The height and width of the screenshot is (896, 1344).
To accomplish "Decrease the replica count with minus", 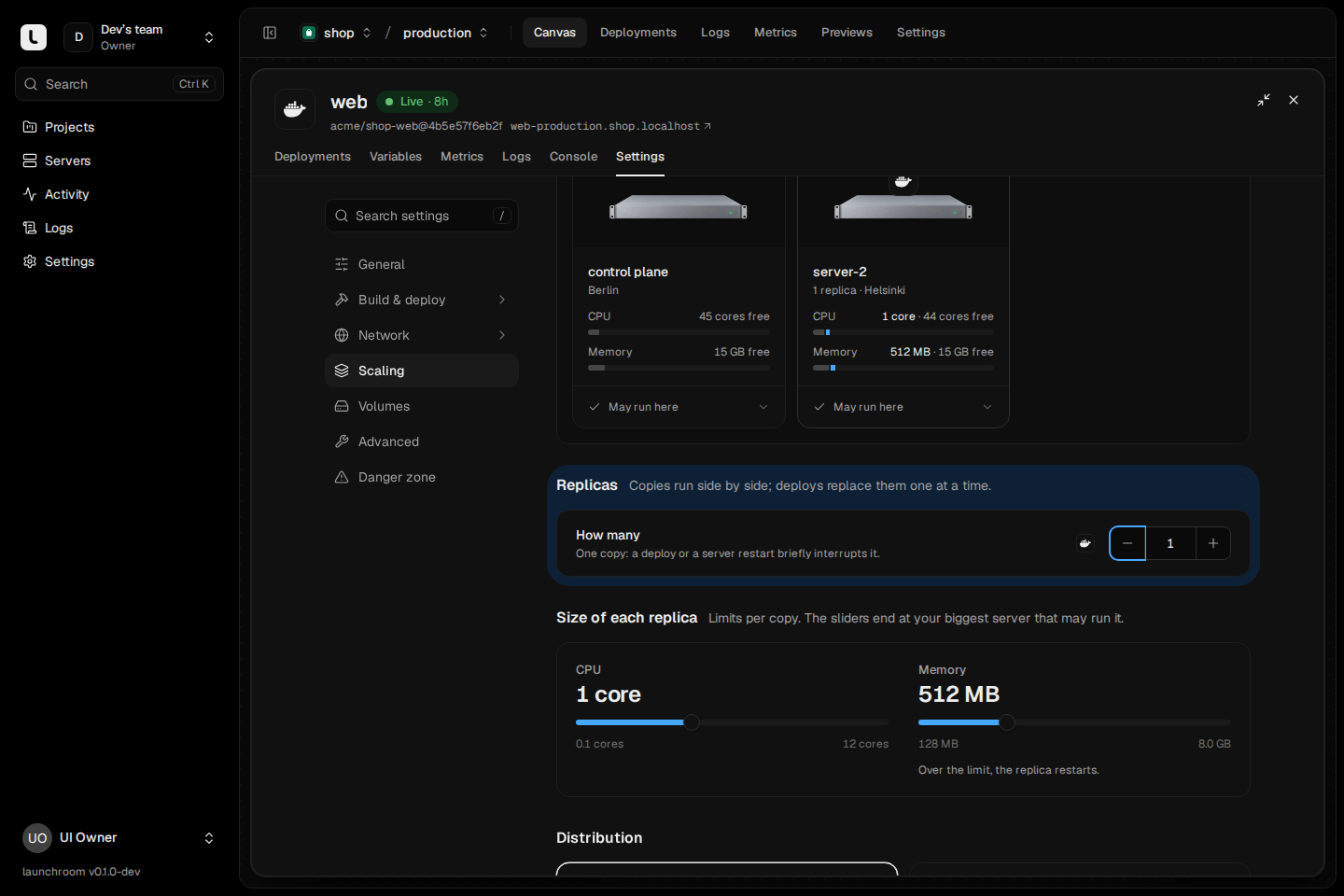I will (1127, 543).
